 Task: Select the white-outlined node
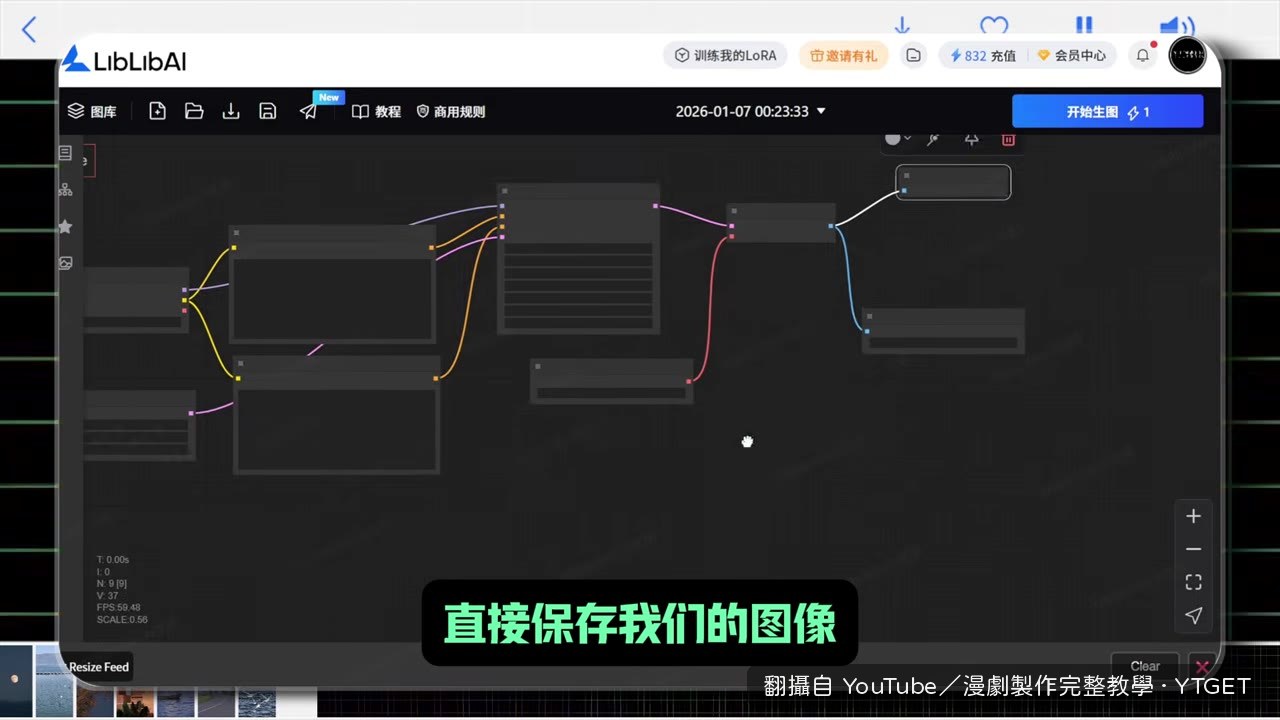pos(953,182)
